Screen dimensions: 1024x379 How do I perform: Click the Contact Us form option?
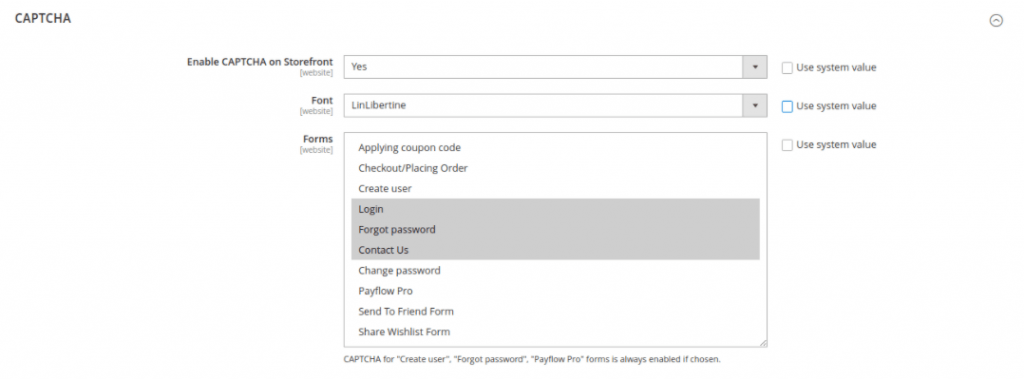coord(555,250)
